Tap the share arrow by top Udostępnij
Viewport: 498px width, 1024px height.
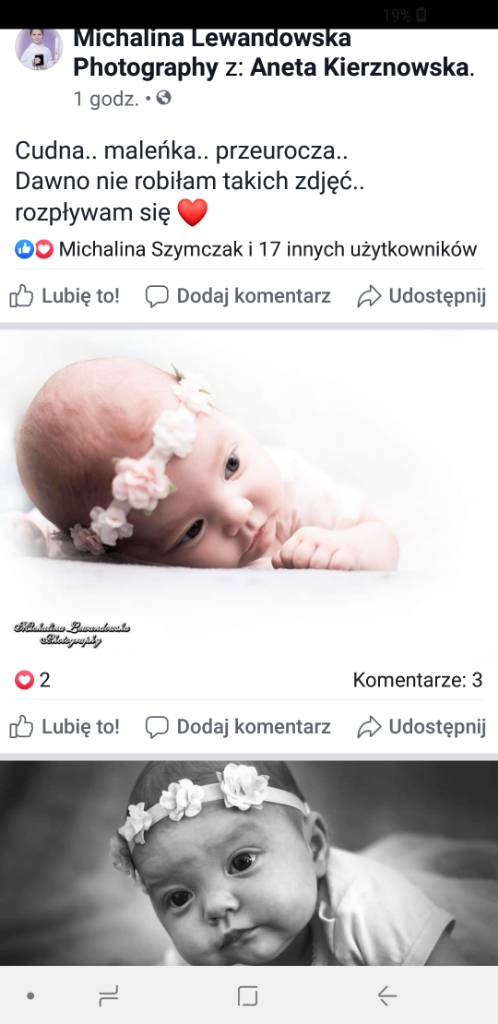[369, 296]
